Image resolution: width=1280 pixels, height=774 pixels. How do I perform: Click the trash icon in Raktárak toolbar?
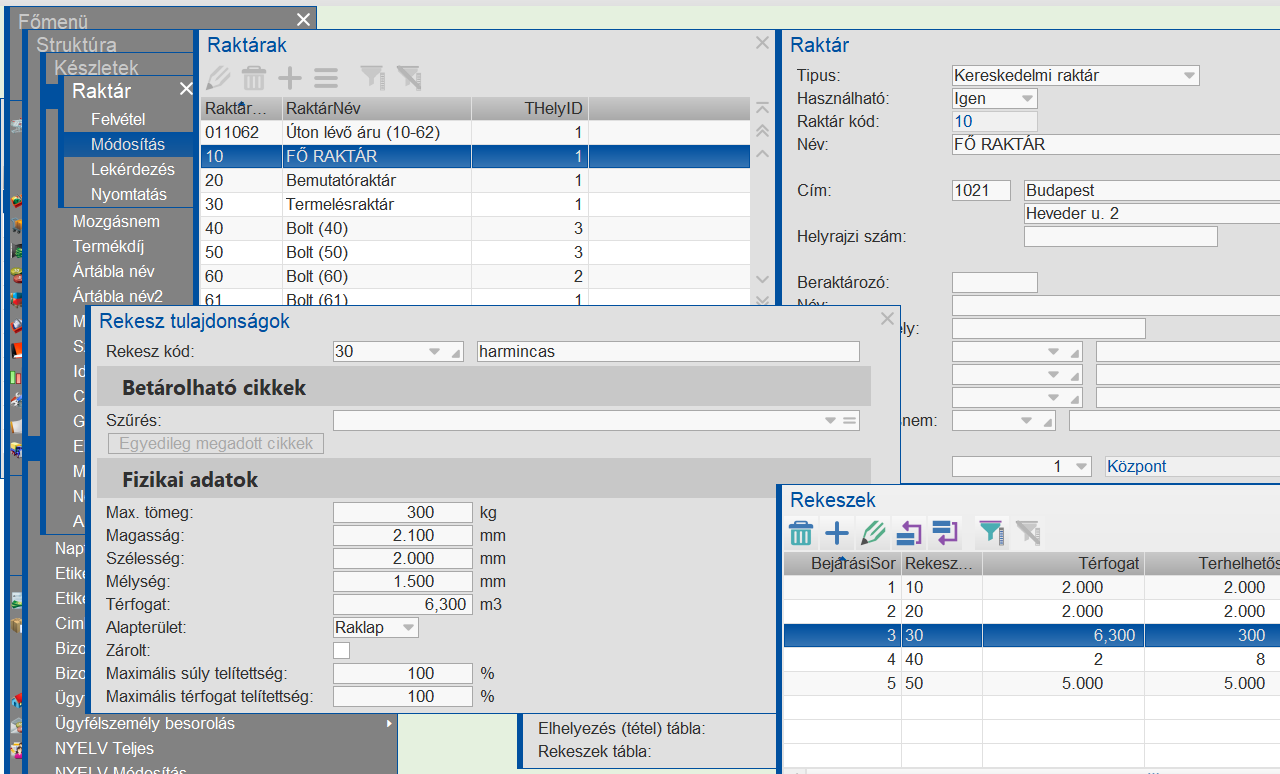[254, 78]
